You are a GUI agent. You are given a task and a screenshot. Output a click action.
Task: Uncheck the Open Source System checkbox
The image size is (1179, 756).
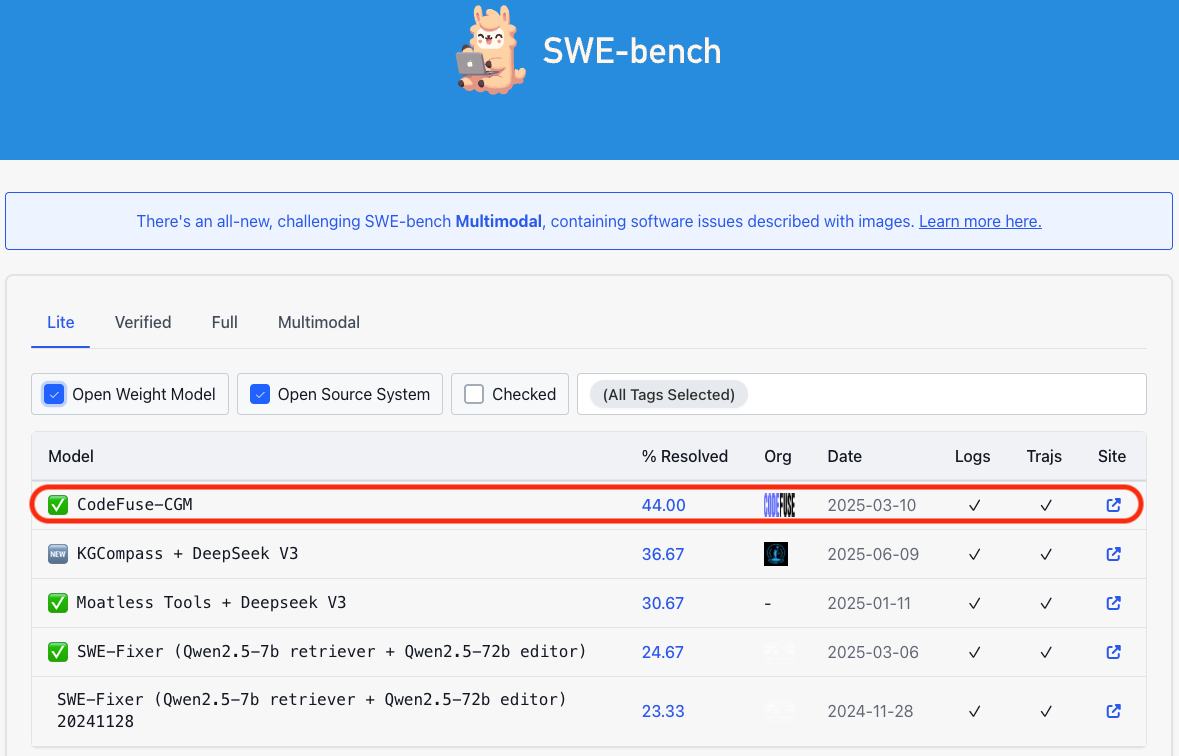pyautogui.click(x=259, y=394)
